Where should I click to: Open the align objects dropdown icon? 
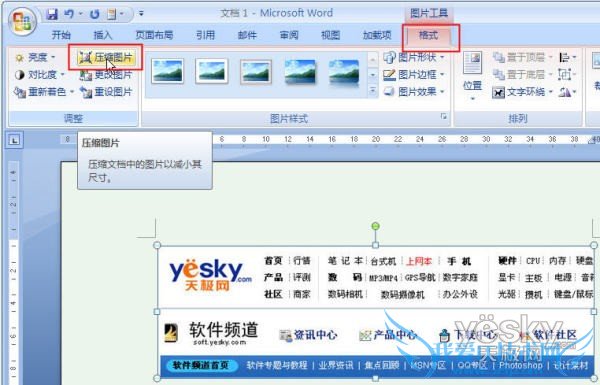[567, 57]
